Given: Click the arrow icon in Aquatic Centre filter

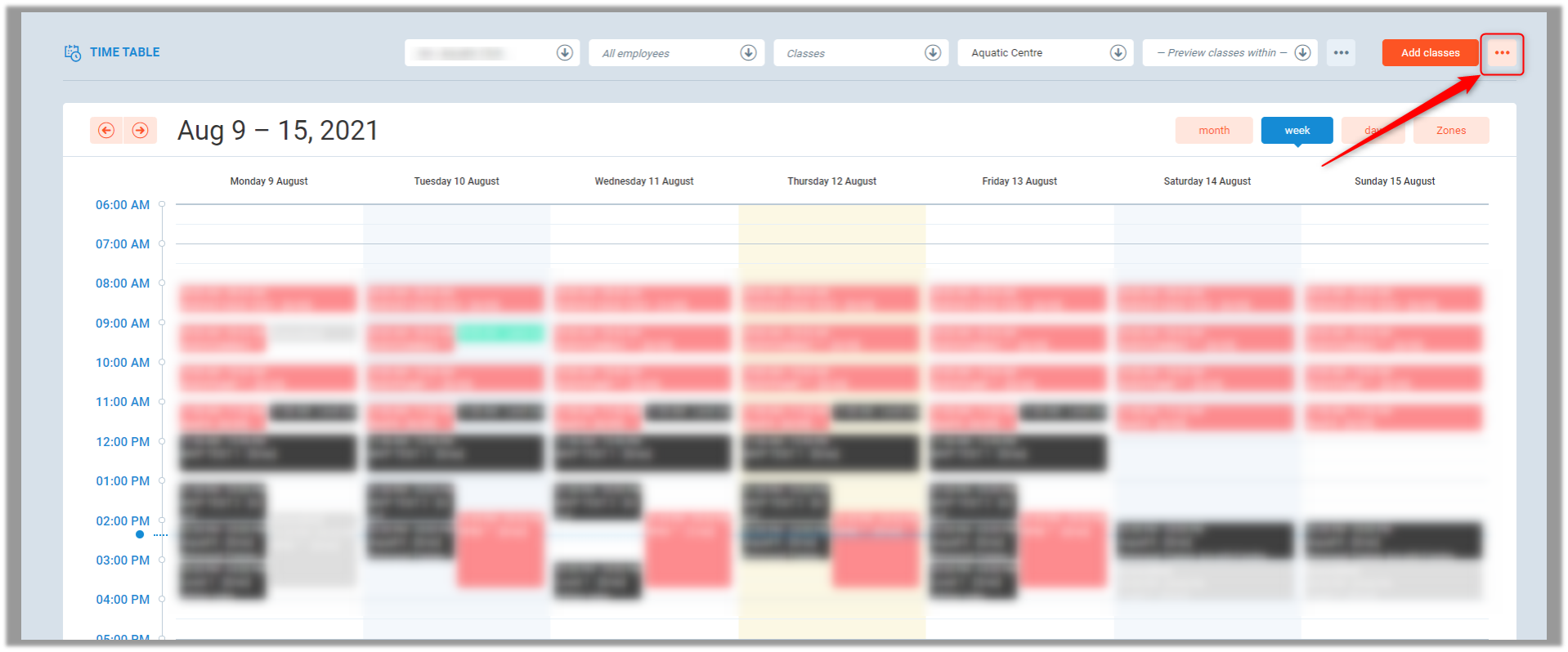Looking at the screenshot, I should [1118, 53].
